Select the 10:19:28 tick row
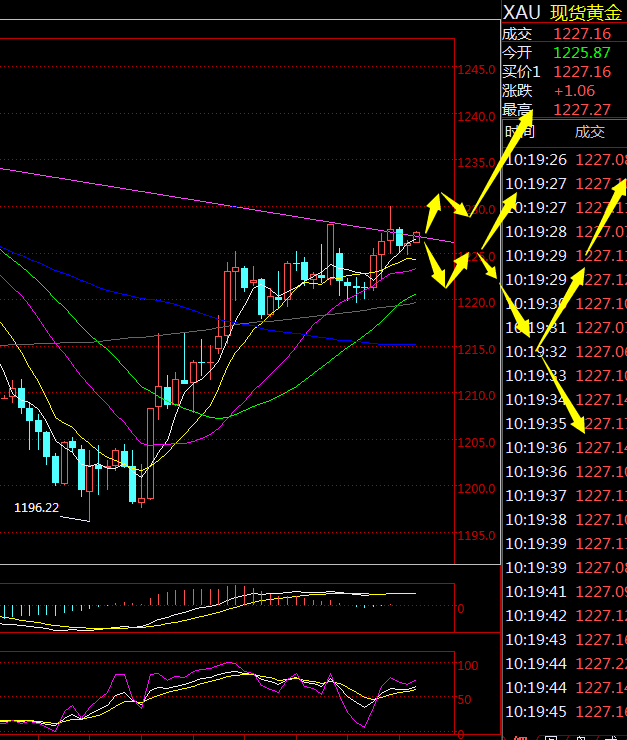This screenshot has height=740, width=627. tap(565, 232)
